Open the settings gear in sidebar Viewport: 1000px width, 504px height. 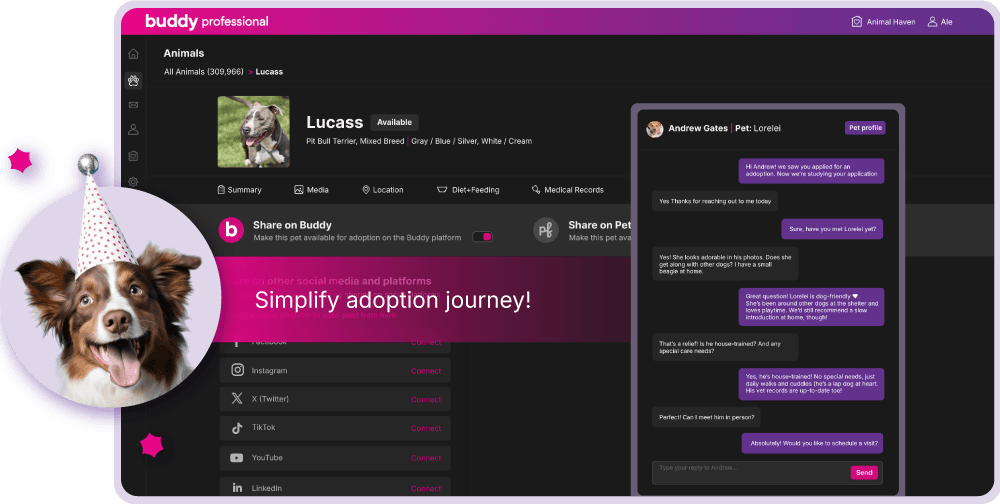point(133,182)
